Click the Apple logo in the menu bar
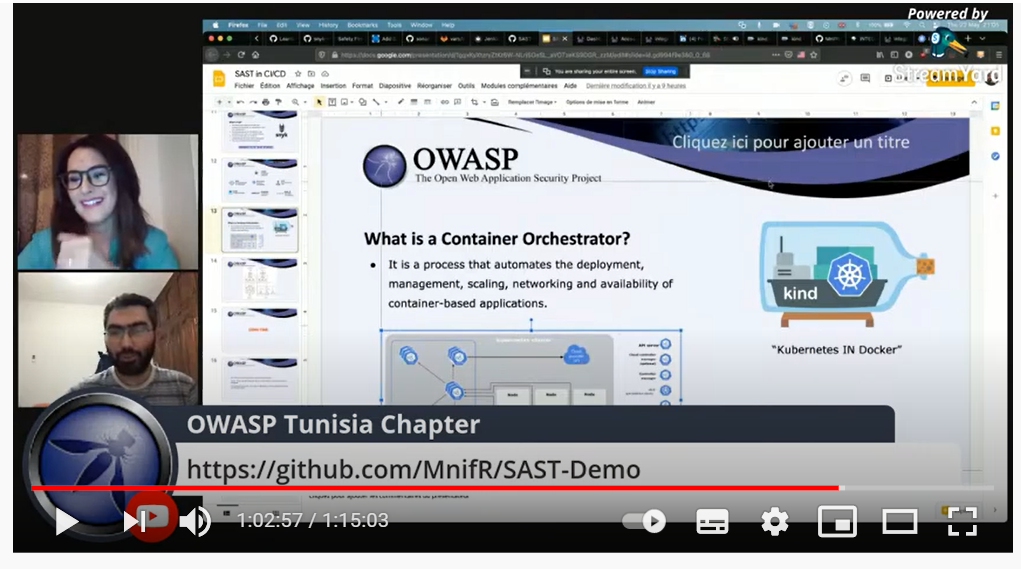1021x569 pixels. point(214,25)
